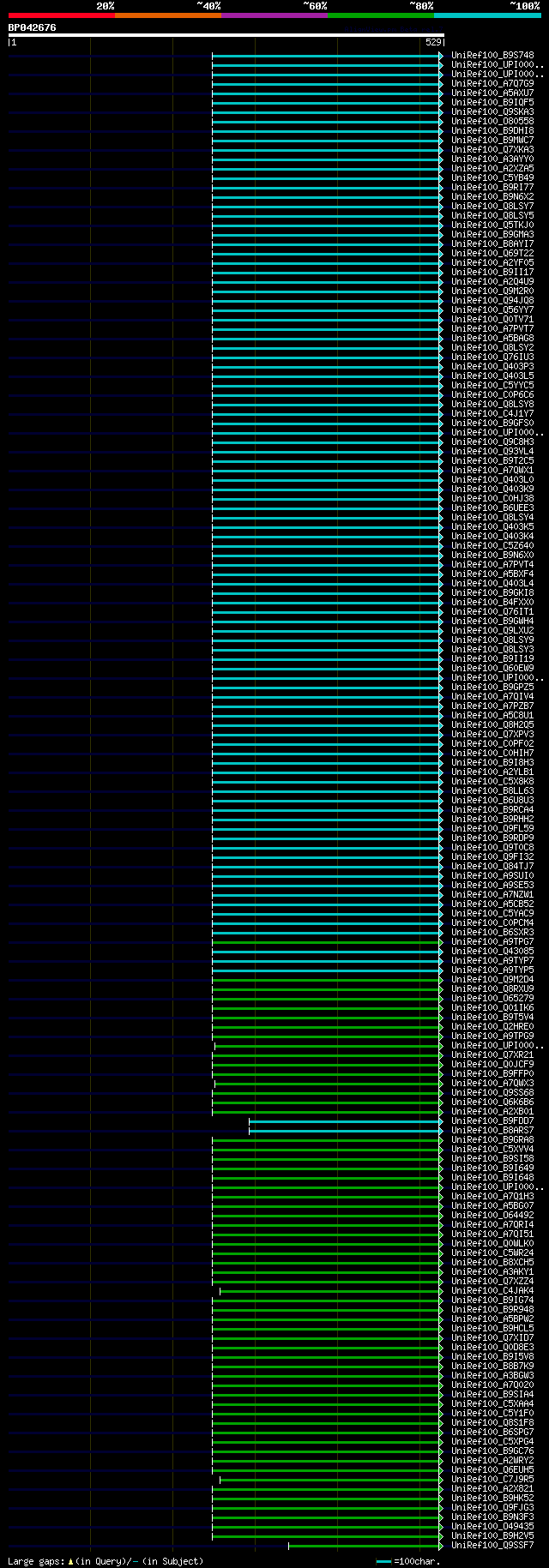Click UniRef100_C5Y1F0 label

click(x=492, y=1414)
